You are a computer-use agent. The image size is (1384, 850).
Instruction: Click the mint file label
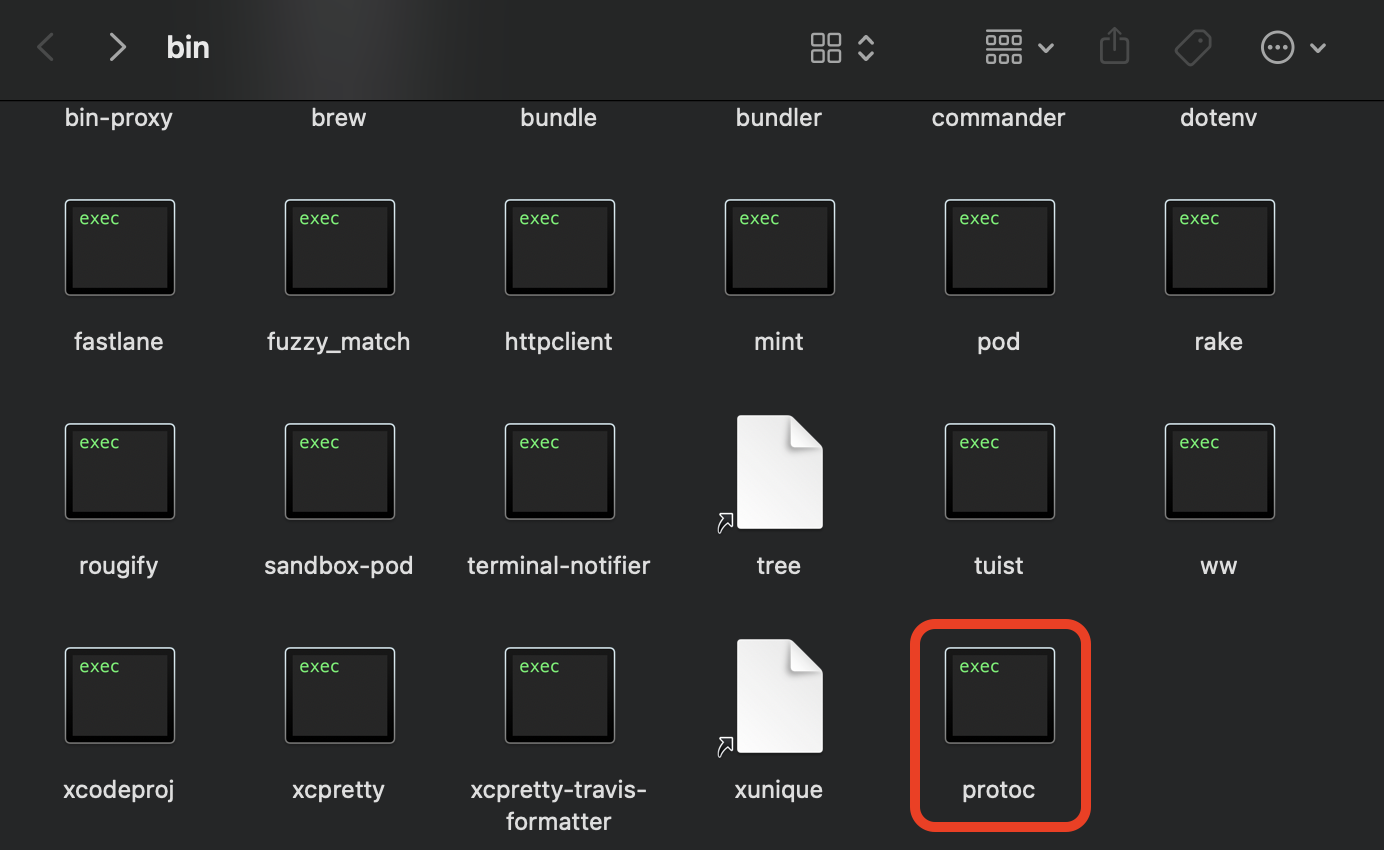click(779, 342)
